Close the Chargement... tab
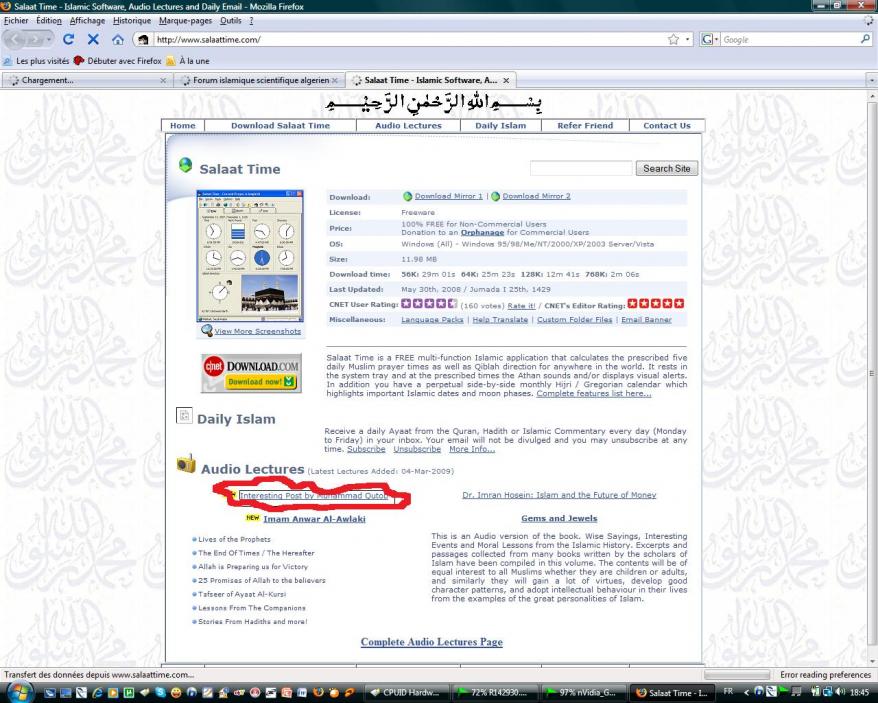Screen dimensions: 878x703 pyautogui.click(x=163, y=80)
